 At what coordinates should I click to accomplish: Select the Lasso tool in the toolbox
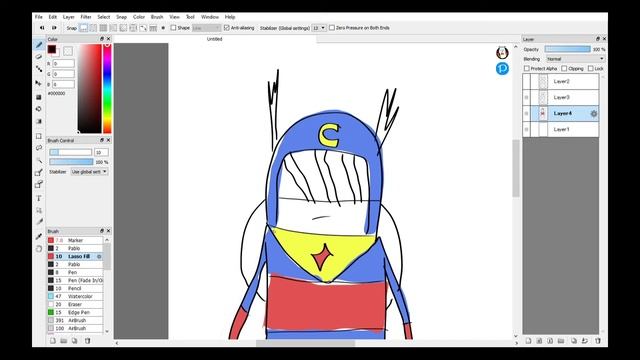(39, 148)
